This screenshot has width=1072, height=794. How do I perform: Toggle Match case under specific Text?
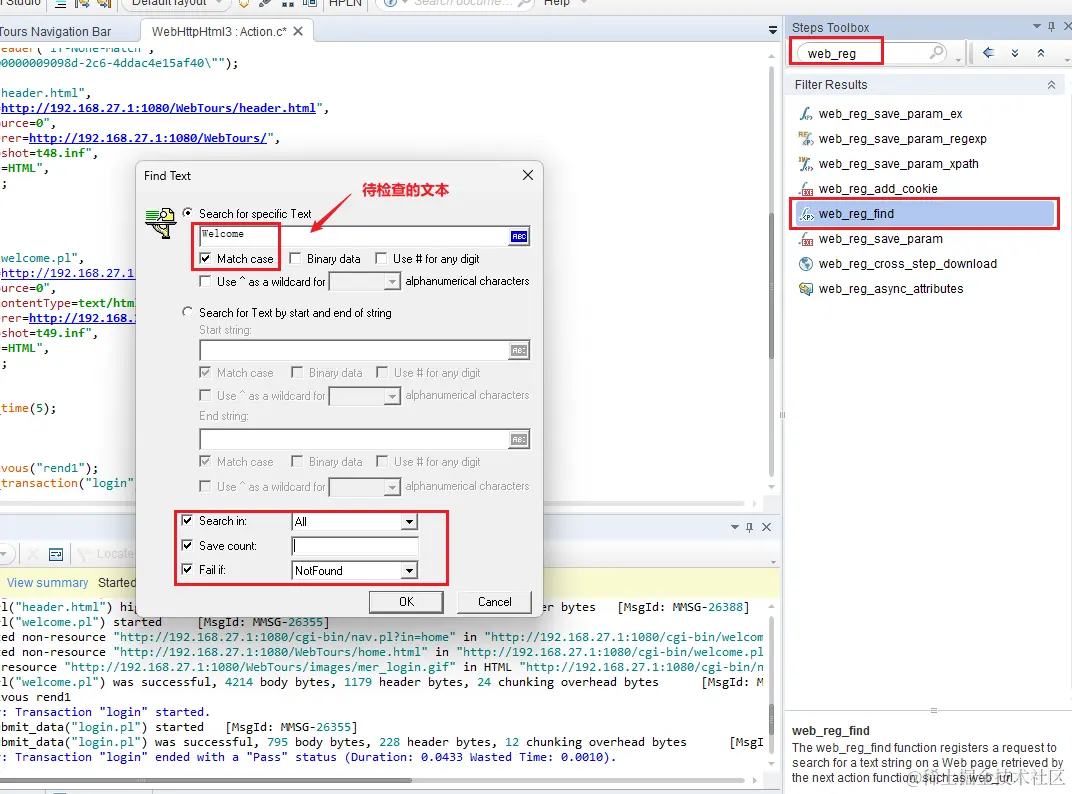[205, 259]
